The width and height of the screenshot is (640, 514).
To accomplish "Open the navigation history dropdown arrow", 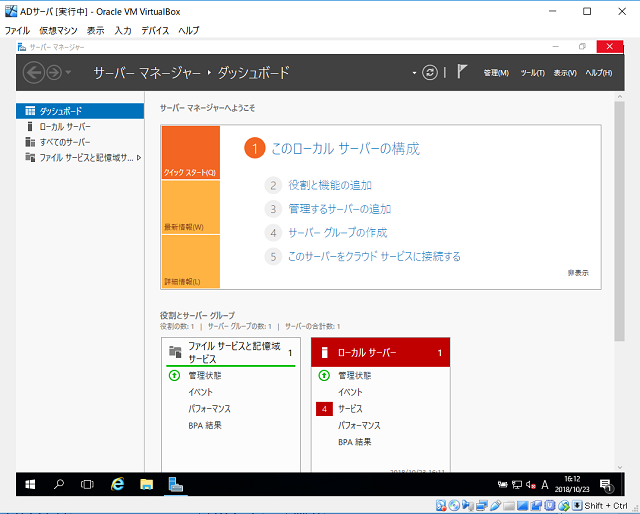I will (x=68, y=73).
